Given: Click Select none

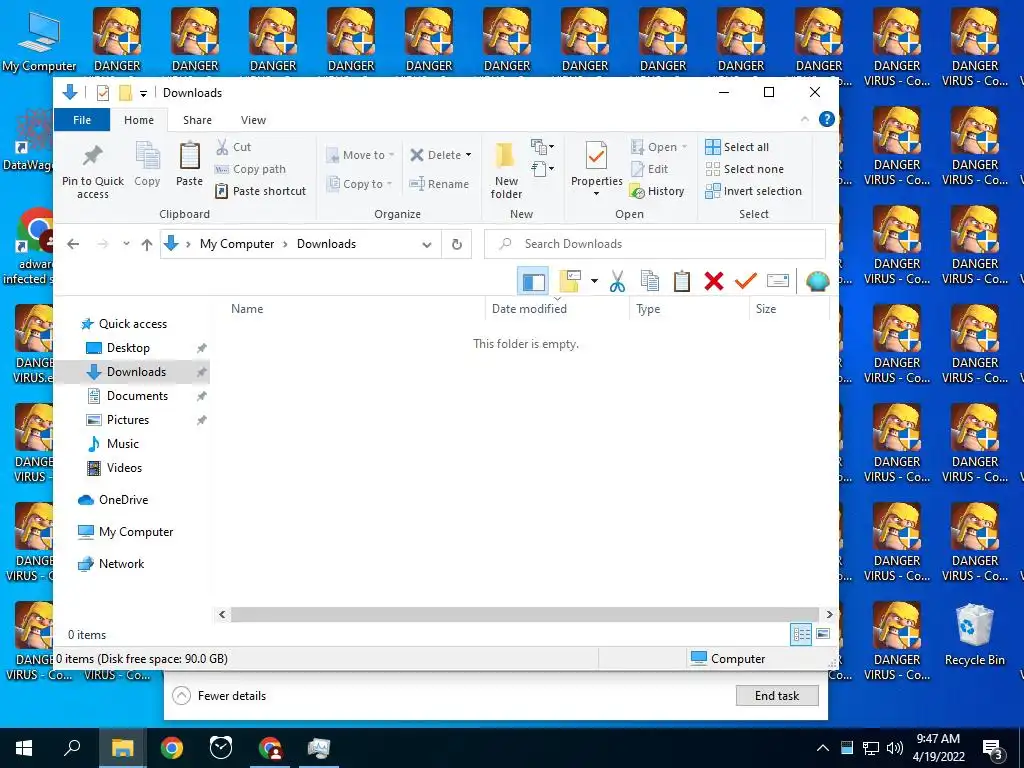Looking at the screenshot, I should pyautogui.click(x=744, y=169).
